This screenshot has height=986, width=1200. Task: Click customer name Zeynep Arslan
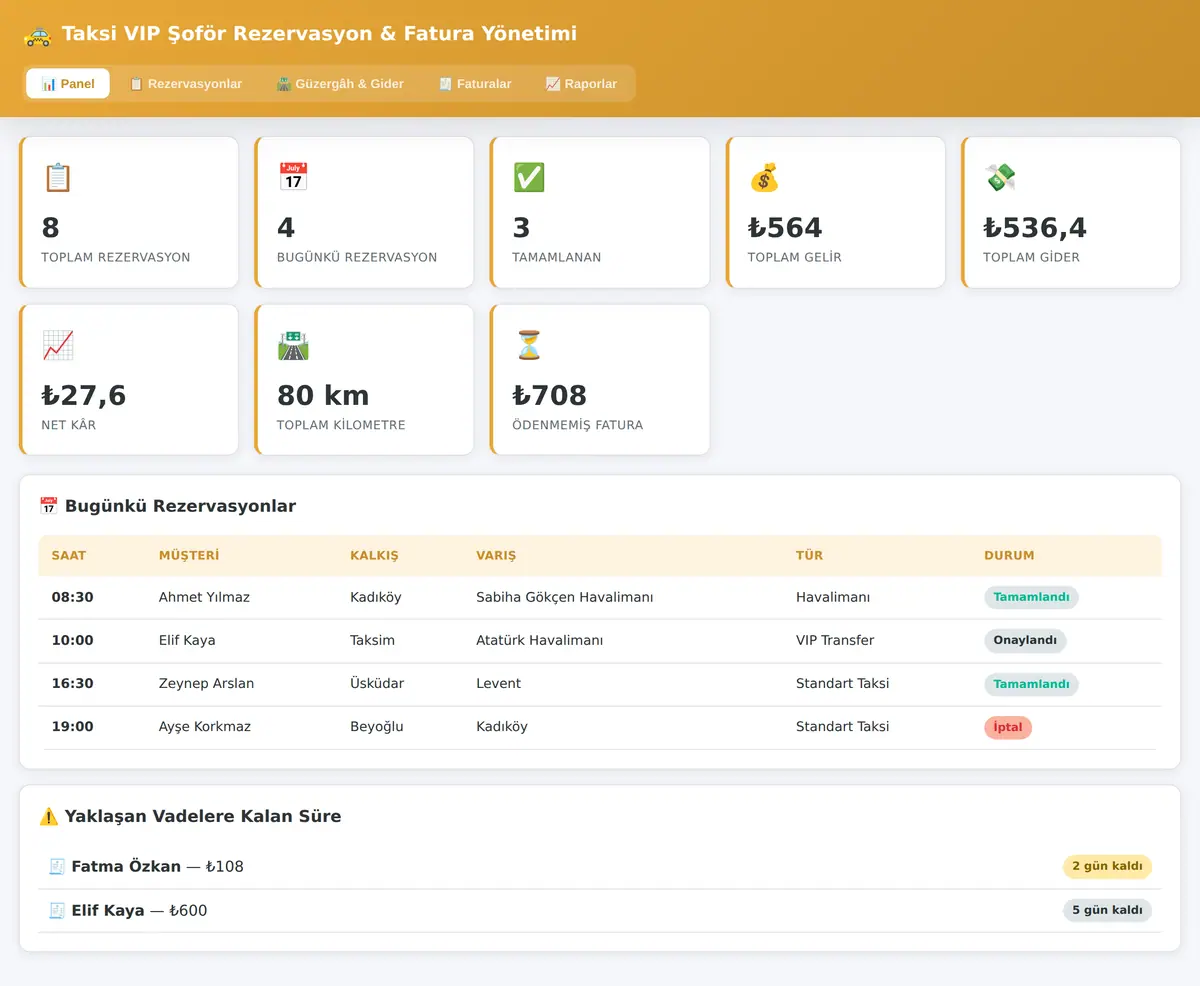coord(206,684)
